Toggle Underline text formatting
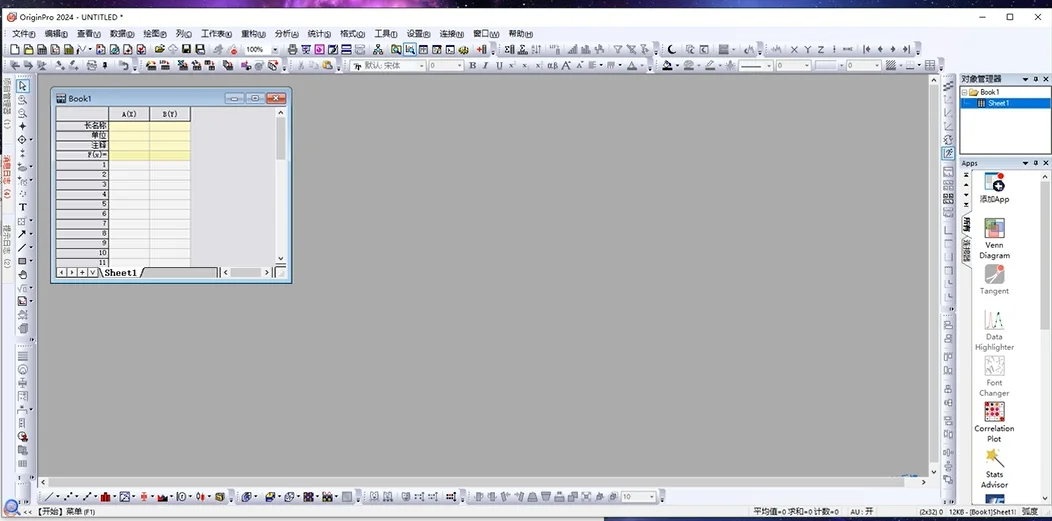This screenshot has height=521, width=1052. tap(499, 66)
